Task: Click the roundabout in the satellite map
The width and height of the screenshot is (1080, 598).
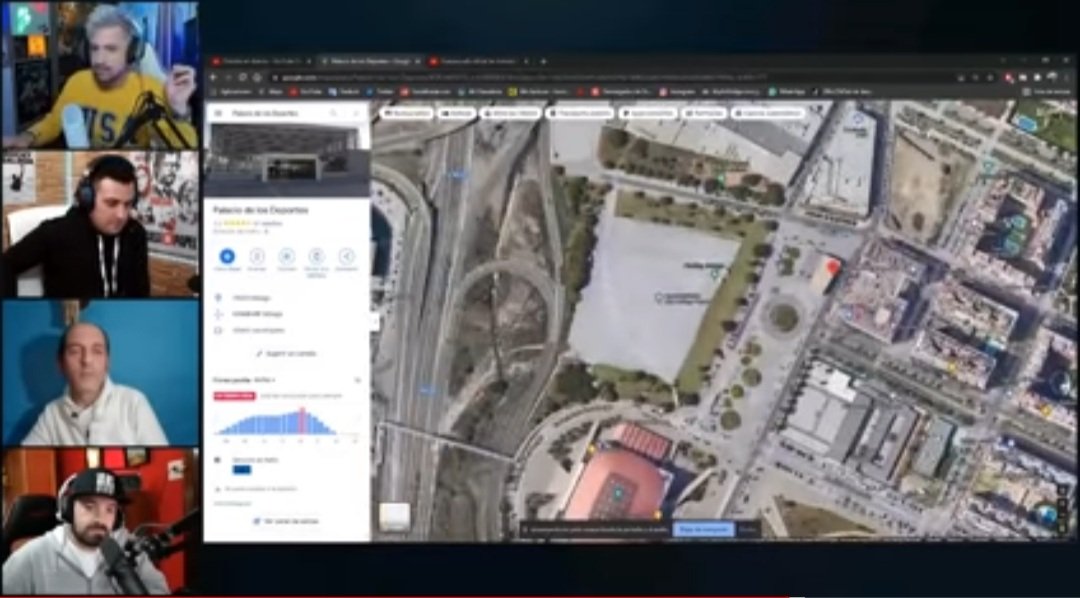Action: tap(783, 318)
